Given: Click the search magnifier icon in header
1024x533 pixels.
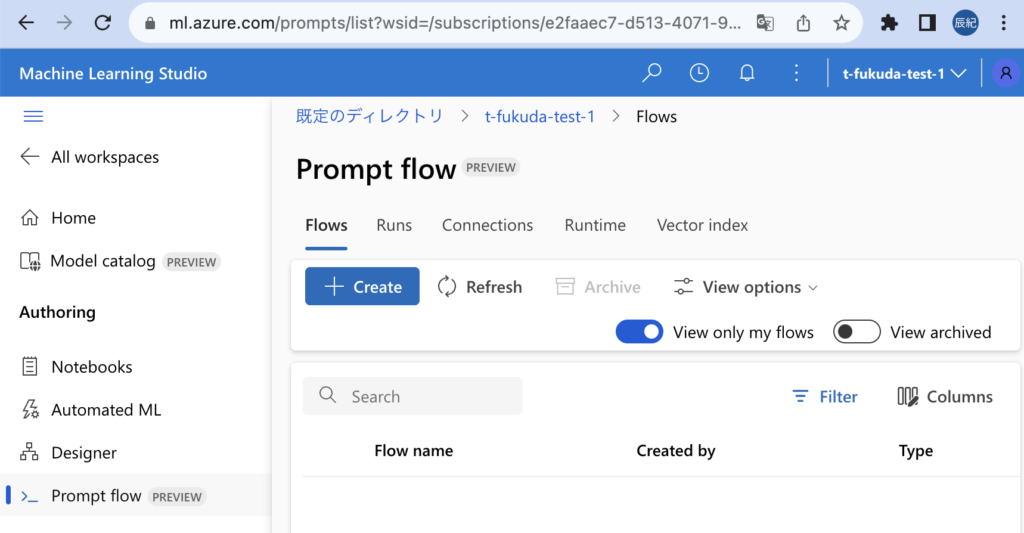Looking at the screenshot, I should [x=652, y=73].
